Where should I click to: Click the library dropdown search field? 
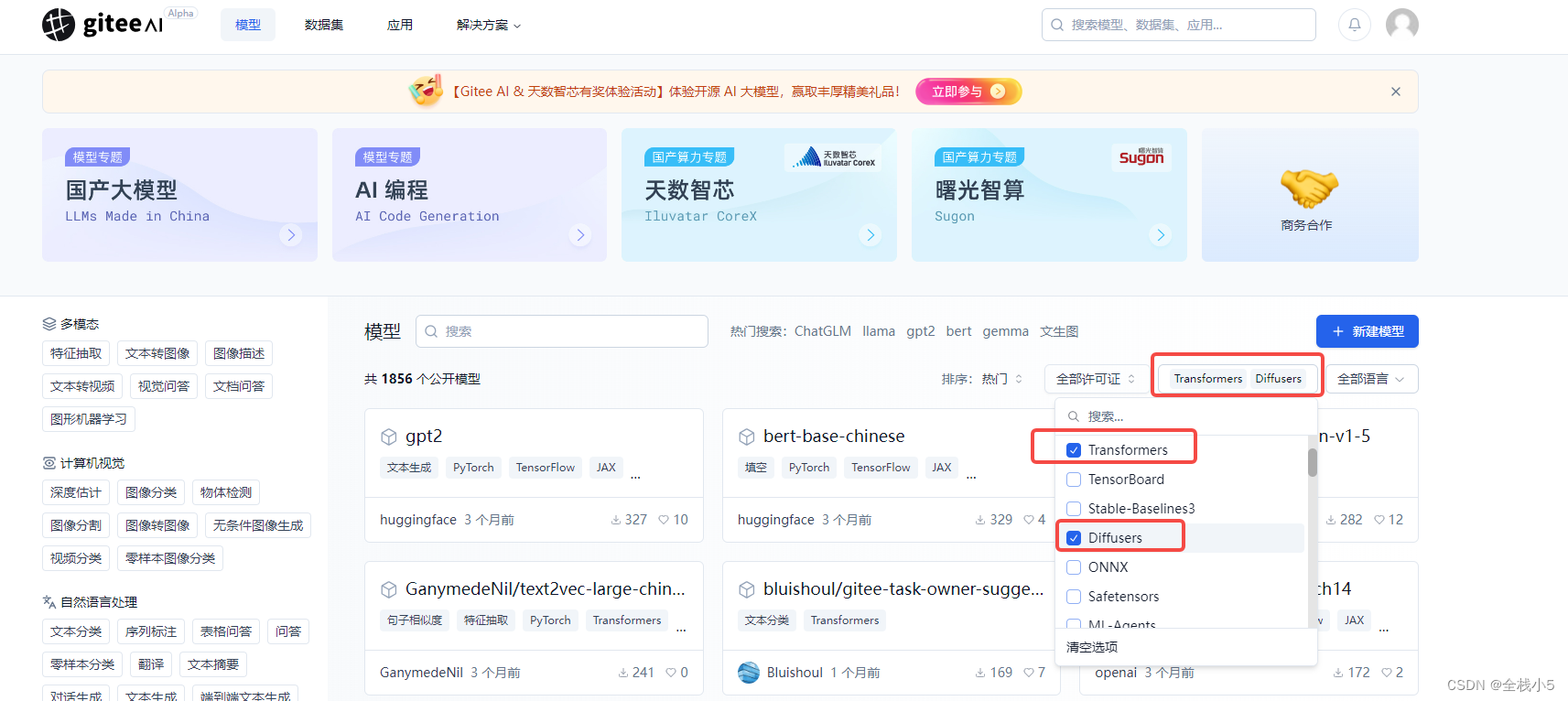(x=1186, y=416)
